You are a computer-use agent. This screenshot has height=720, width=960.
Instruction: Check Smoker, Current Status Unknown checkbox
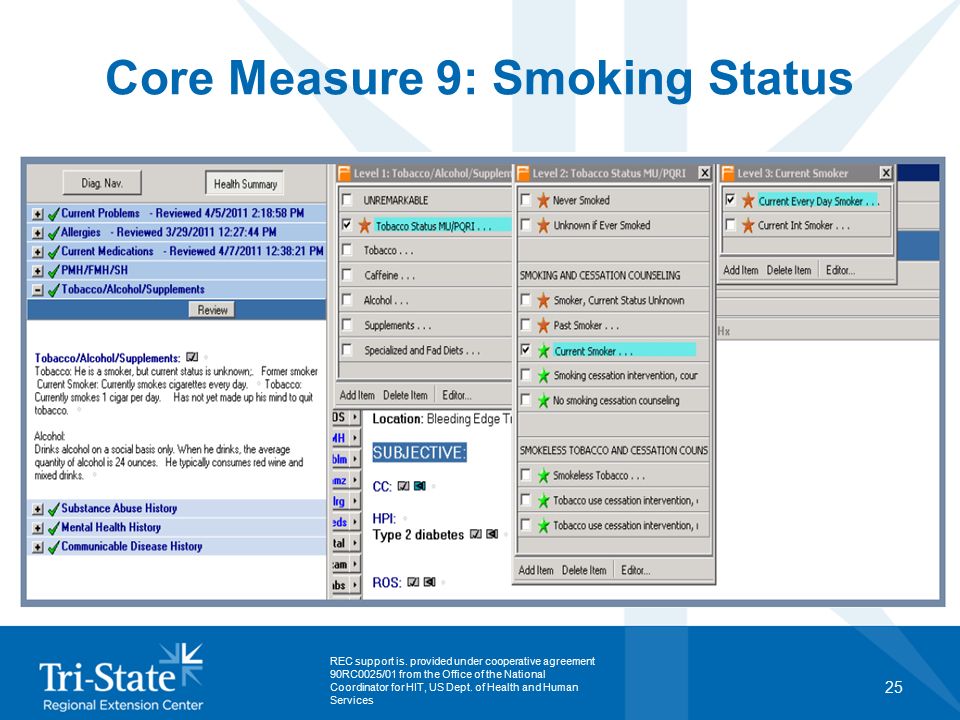pyautogui.click(x=525, y=299)
